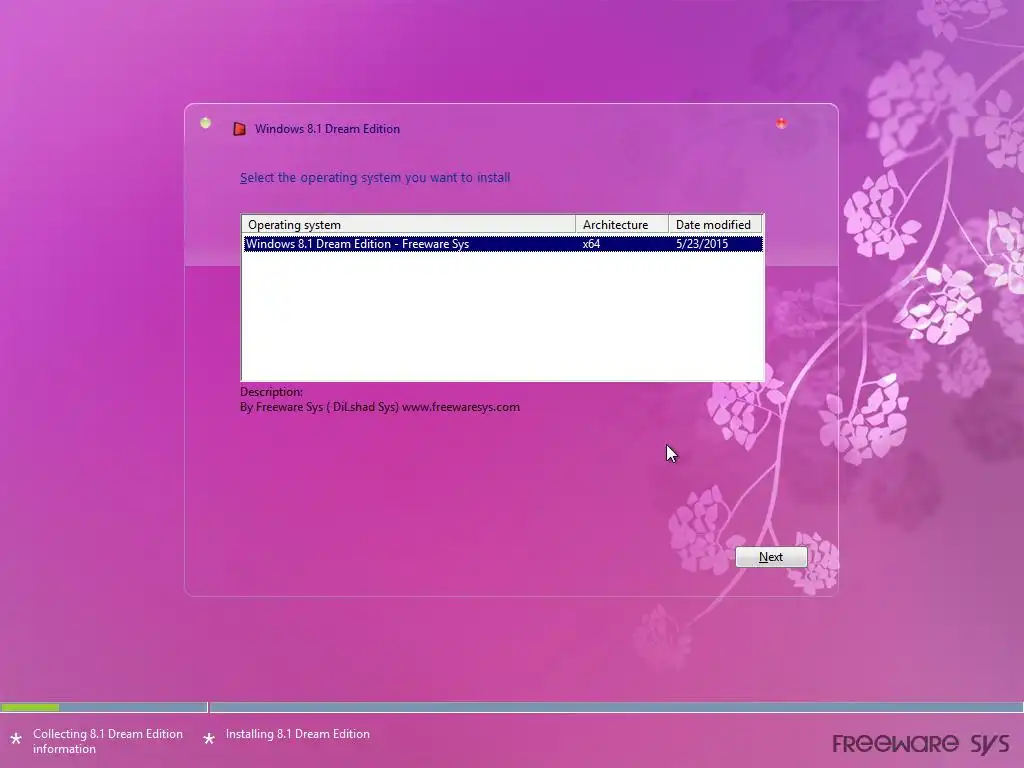
Task: Click the Date modified column header
Action: click(x=715, y=225)
